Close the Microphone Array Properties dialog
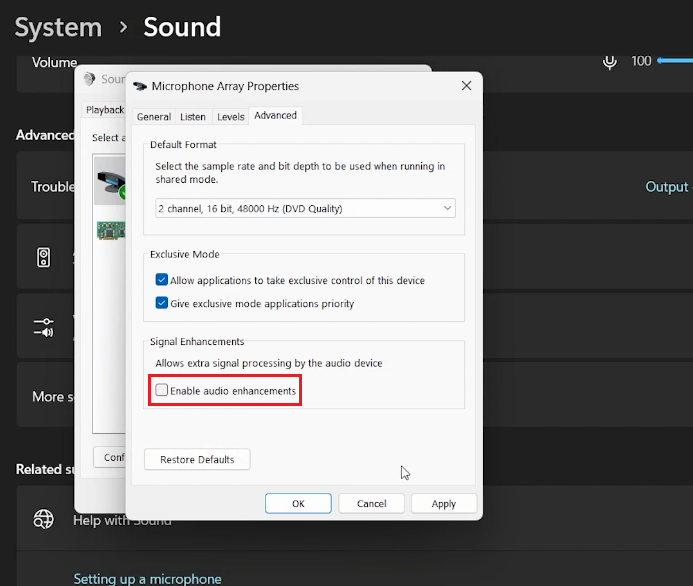This screenshot has height=586, width=693. point(466,87)
